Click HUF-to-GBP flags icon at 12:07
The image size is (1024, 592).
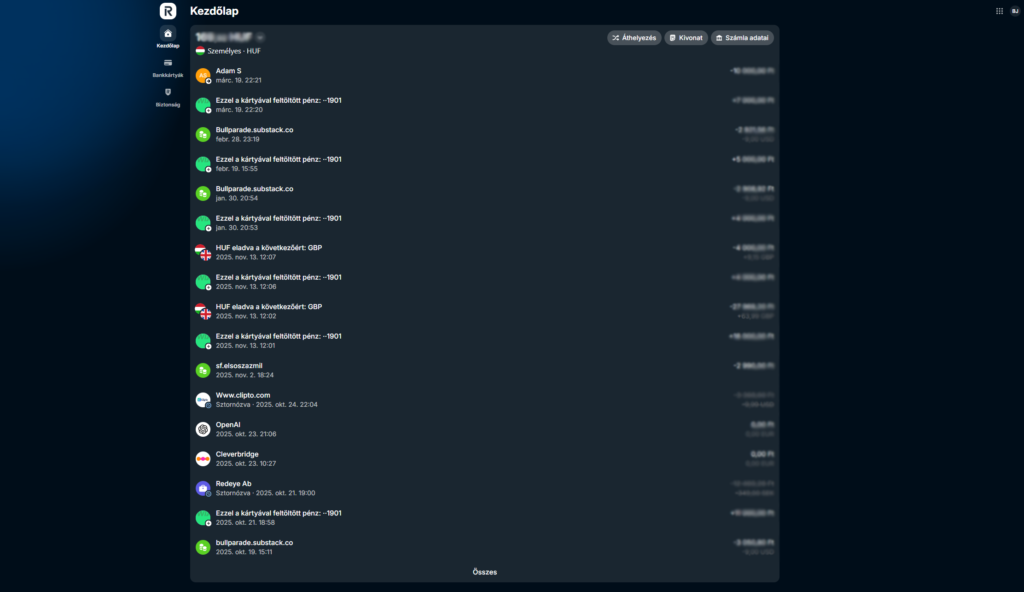point(203,252)
